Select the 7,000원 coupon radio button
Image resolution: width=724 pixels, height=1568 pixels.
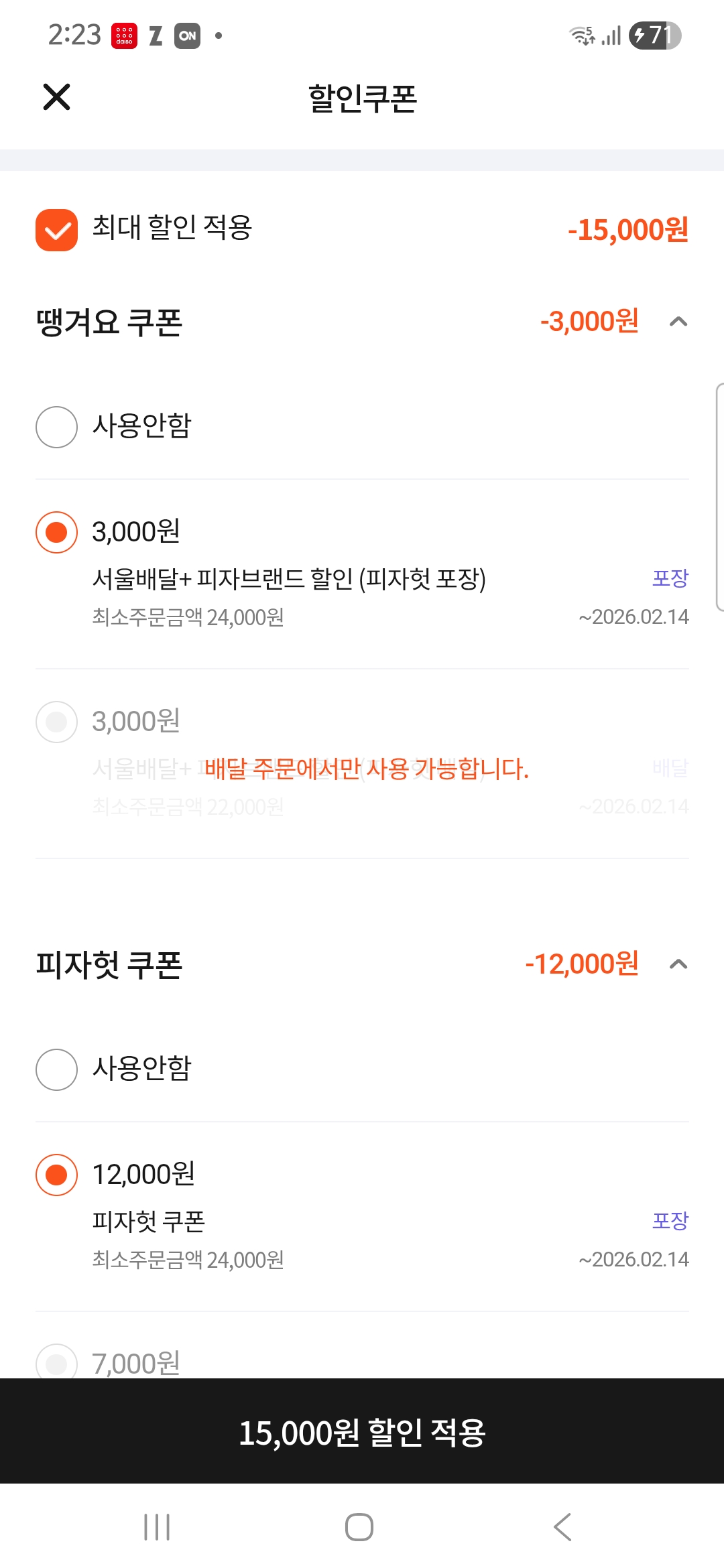point(56,1363)
